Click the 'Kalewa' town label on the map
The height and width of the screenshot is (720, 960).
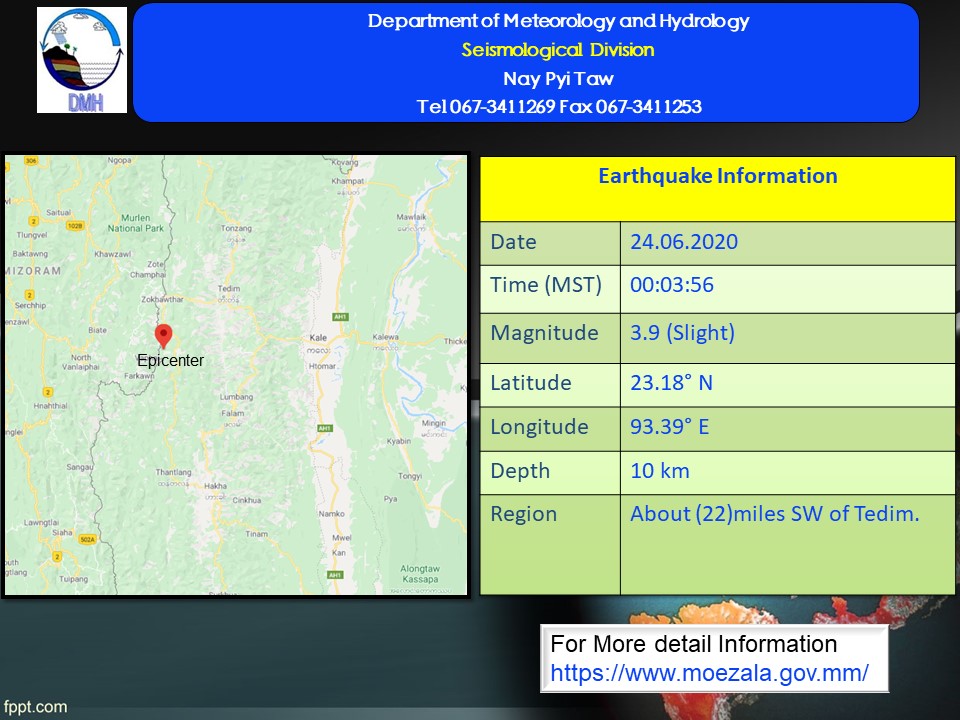tap(386, 337)
